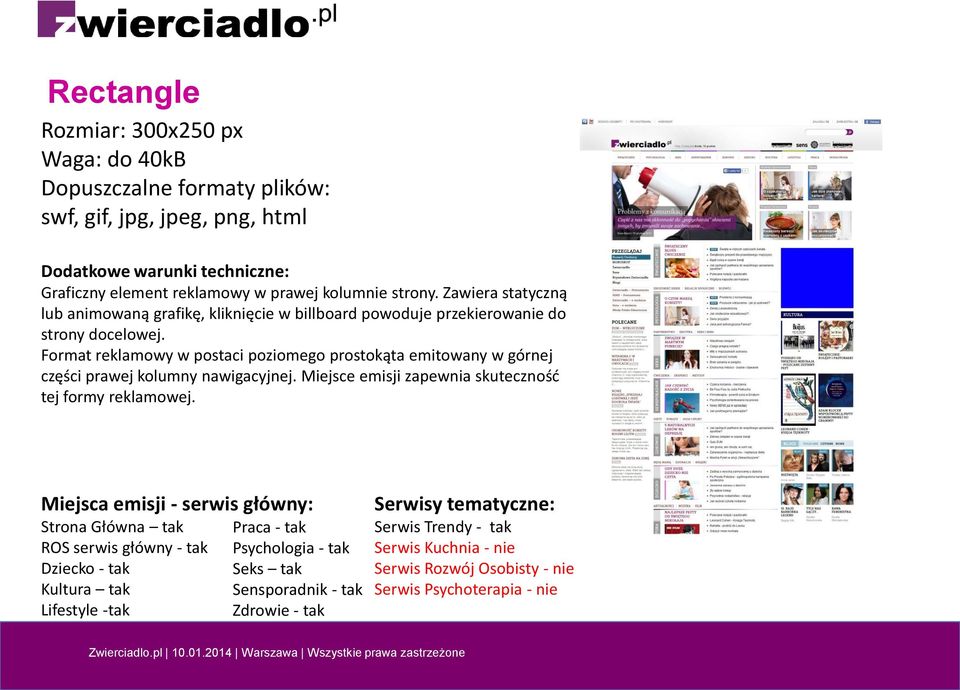Click the blue Rectangle ad placeholder in the preview
The width and height of the screenshot is (960, 690).
[x=817, y=277]
